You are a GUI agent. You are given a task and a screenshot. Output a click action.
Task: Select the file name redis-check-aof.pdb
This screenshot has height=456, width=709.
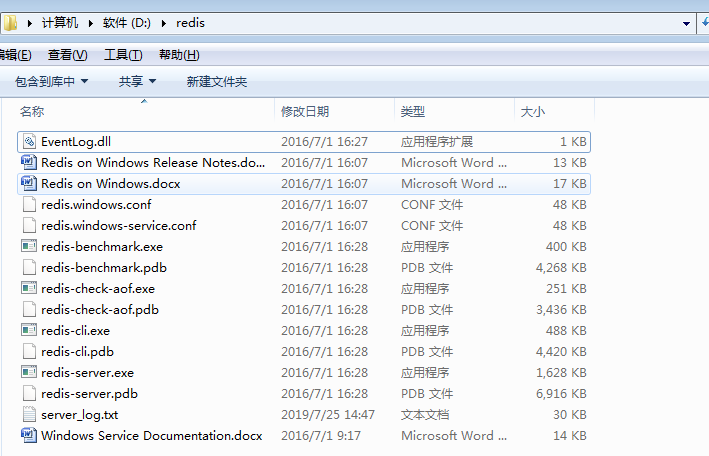click(x=100, y=309)
